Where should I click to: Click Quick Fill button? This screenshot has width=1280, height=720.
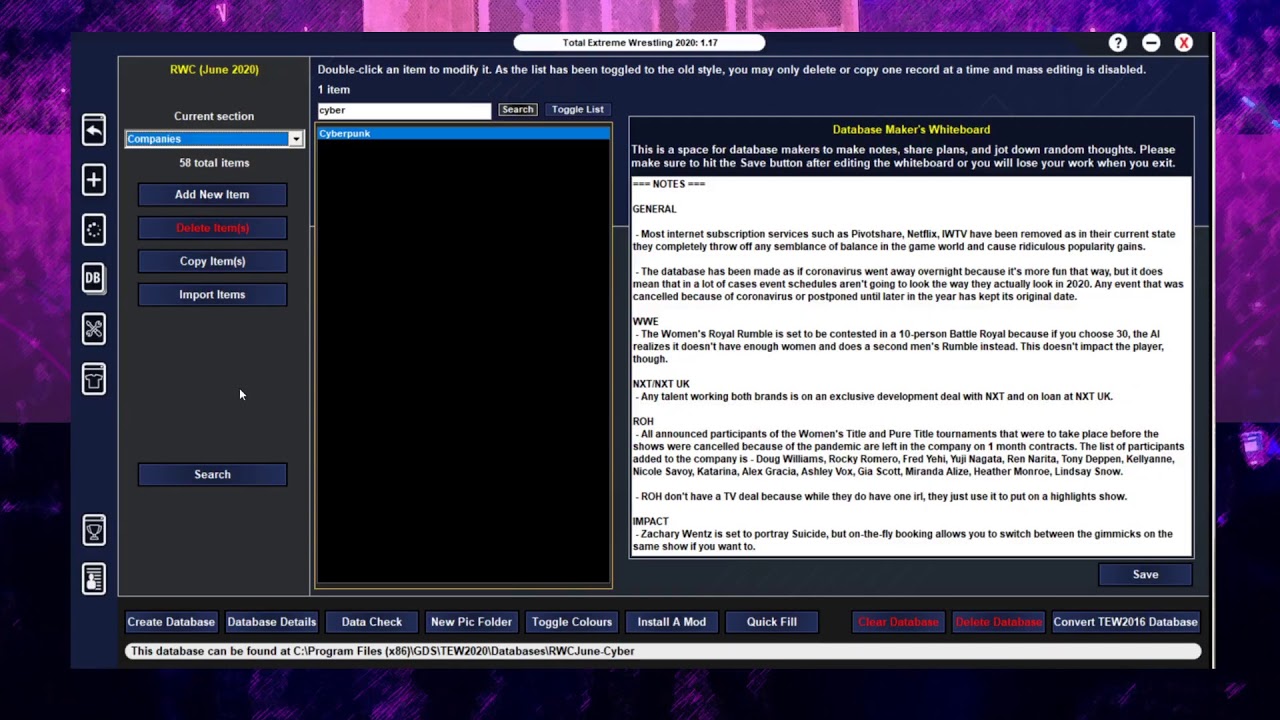tap(772, 622)
